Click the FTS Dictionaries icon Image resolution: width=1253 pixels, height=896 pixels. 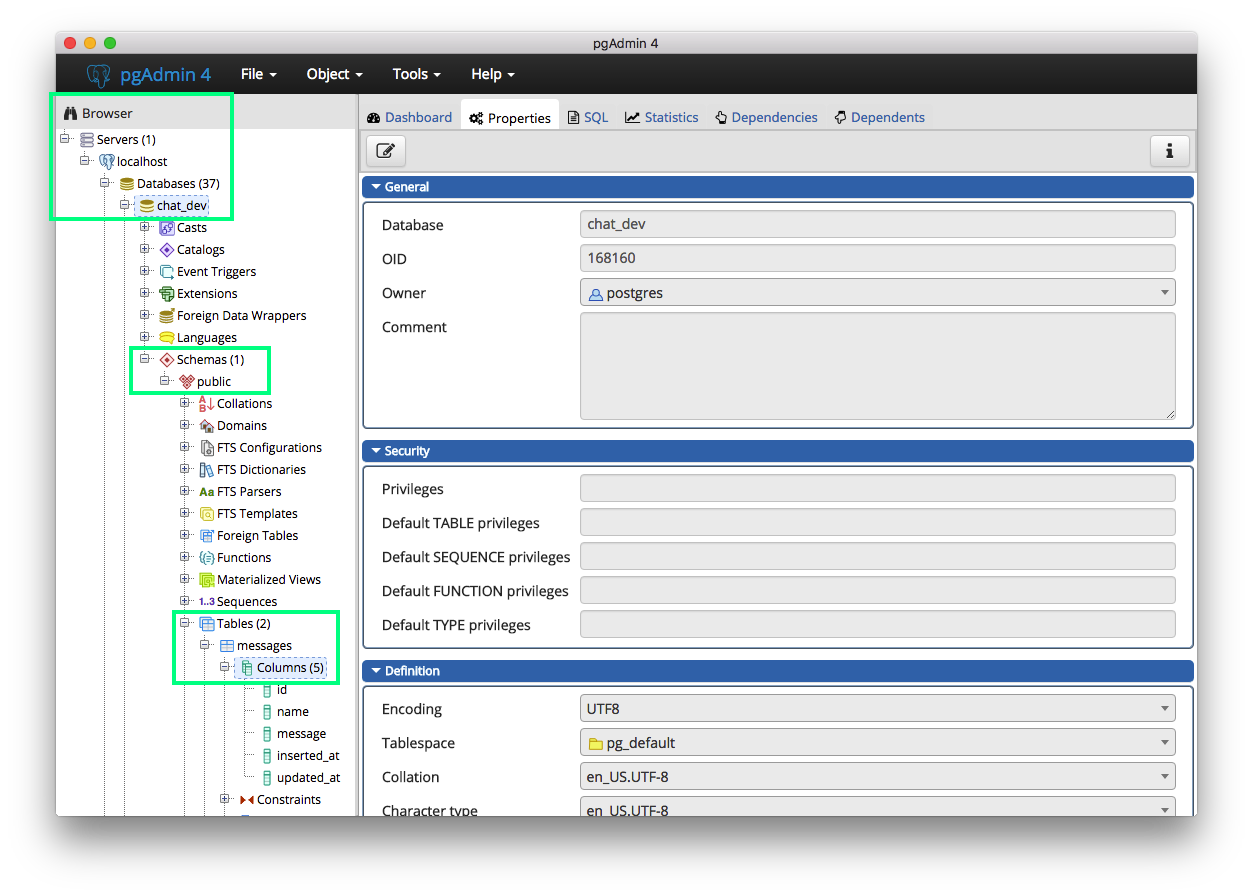coord(207,469)
